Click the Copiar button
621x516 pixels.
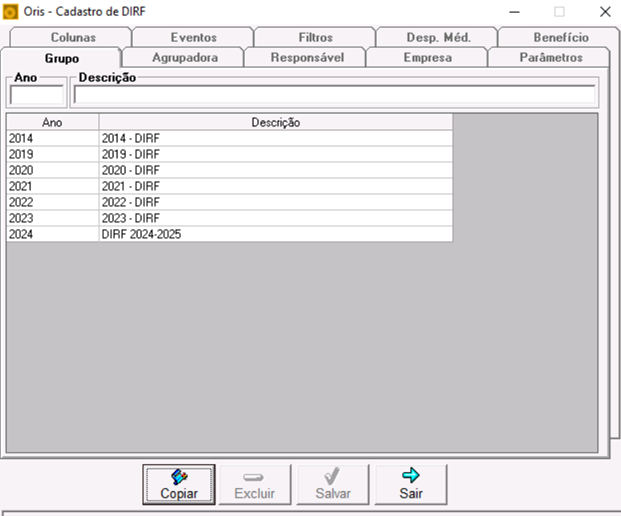click(179, 484)
